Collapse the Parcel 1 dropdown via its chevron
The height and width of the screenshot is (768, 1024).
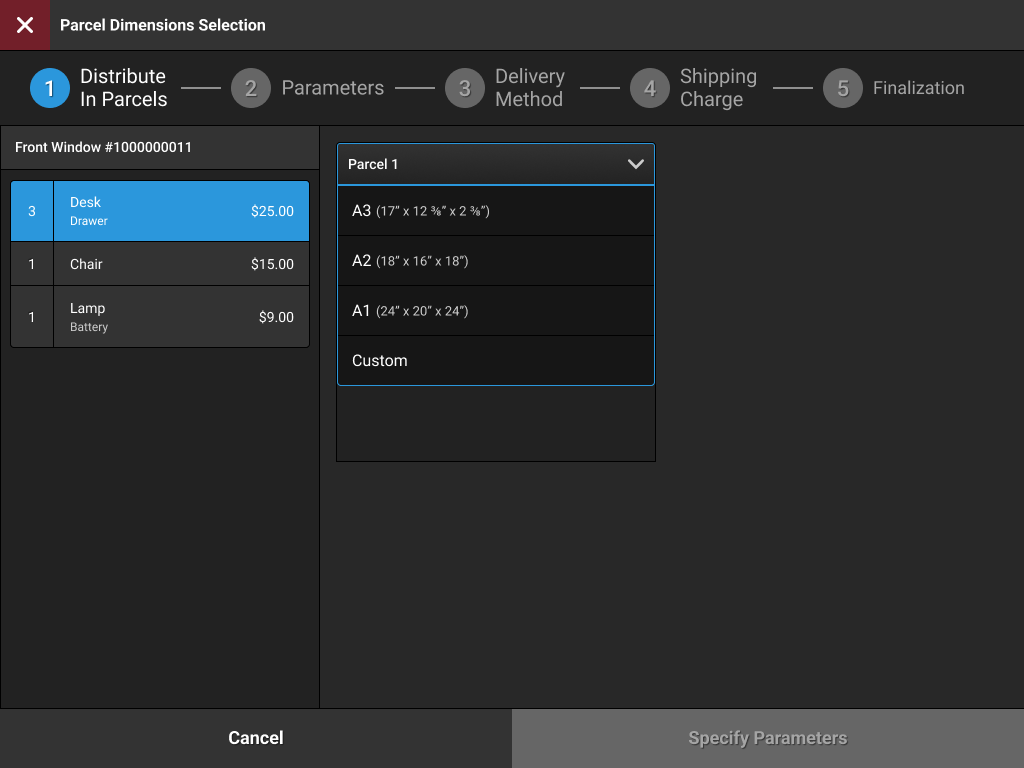click(x=636, y=163)
